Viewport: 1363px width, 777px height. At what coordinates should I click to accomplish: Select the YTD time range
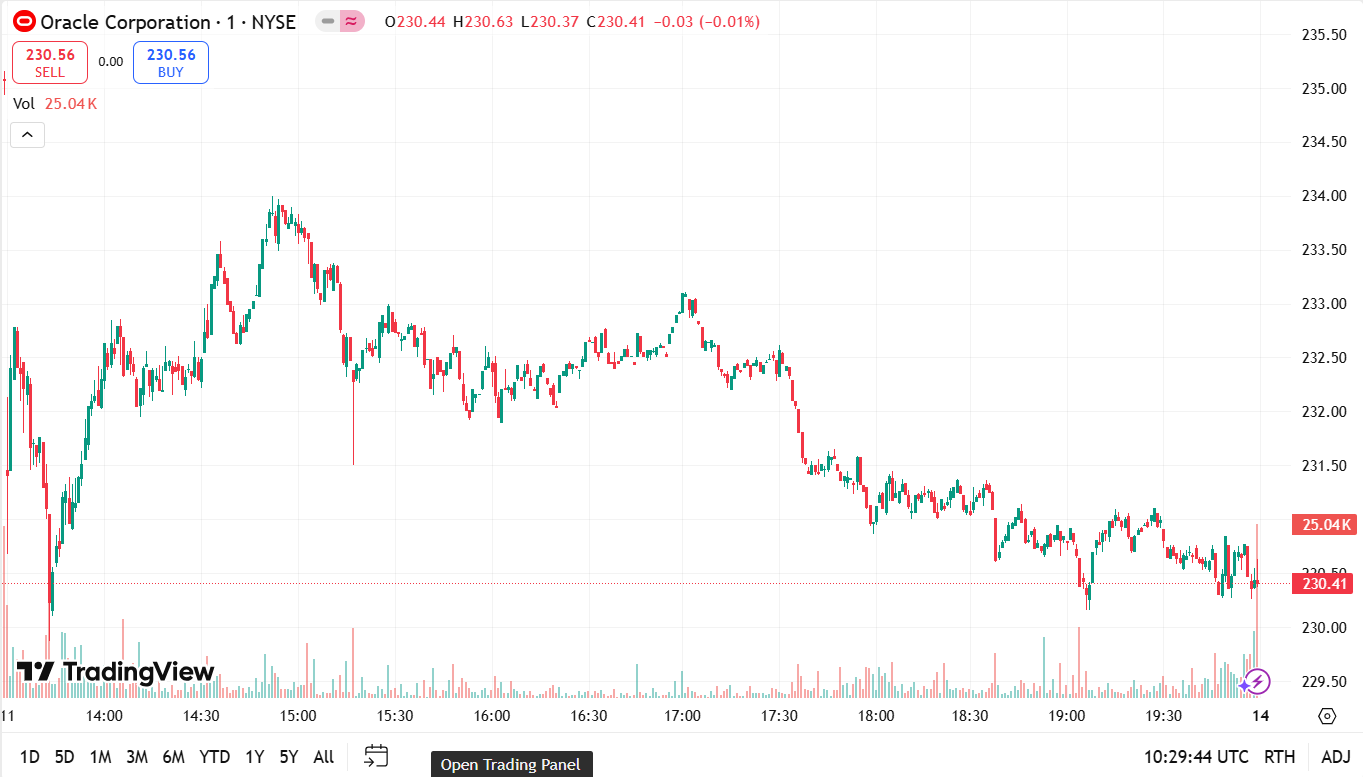tap(214, 757)
